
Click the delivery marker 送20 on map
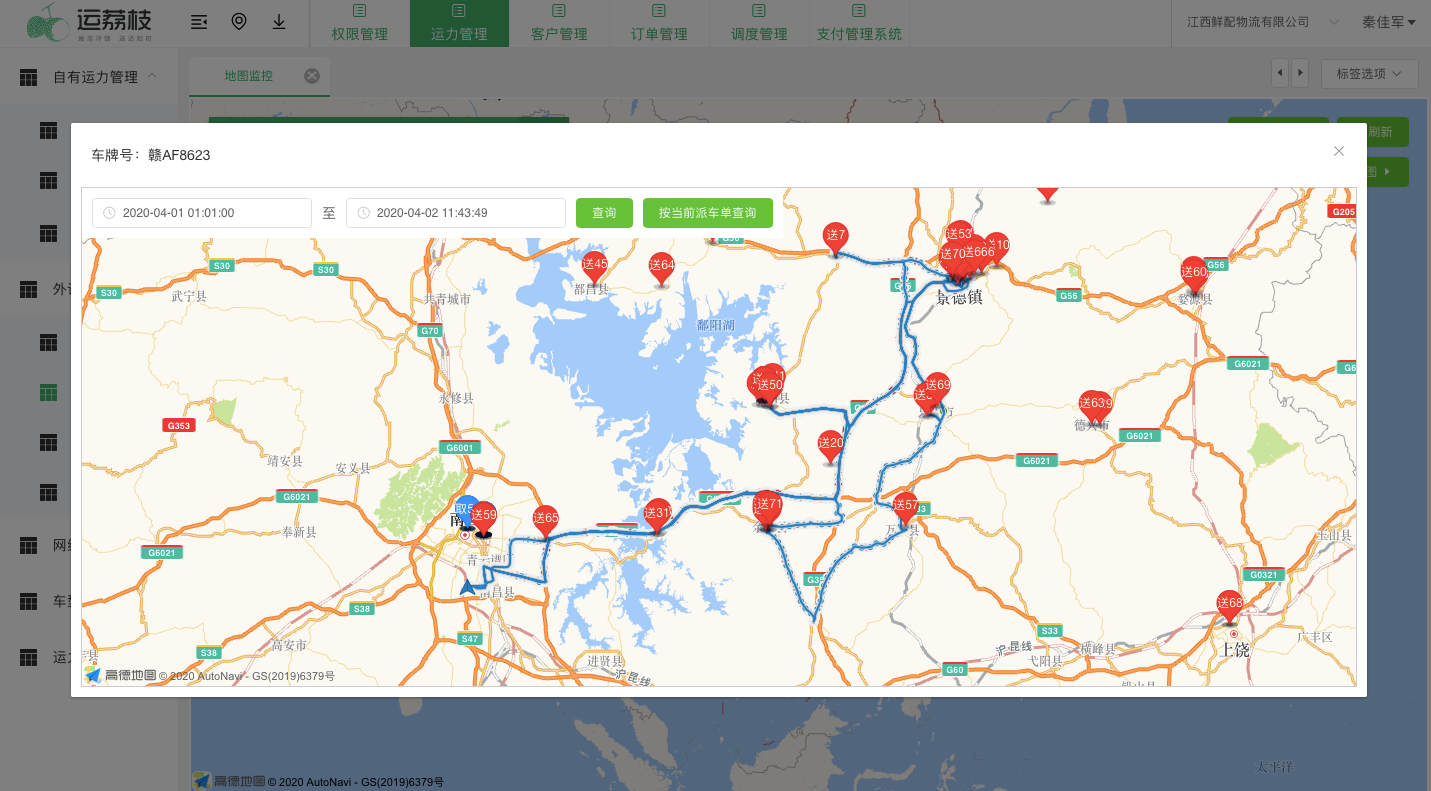tap(830, 444)
